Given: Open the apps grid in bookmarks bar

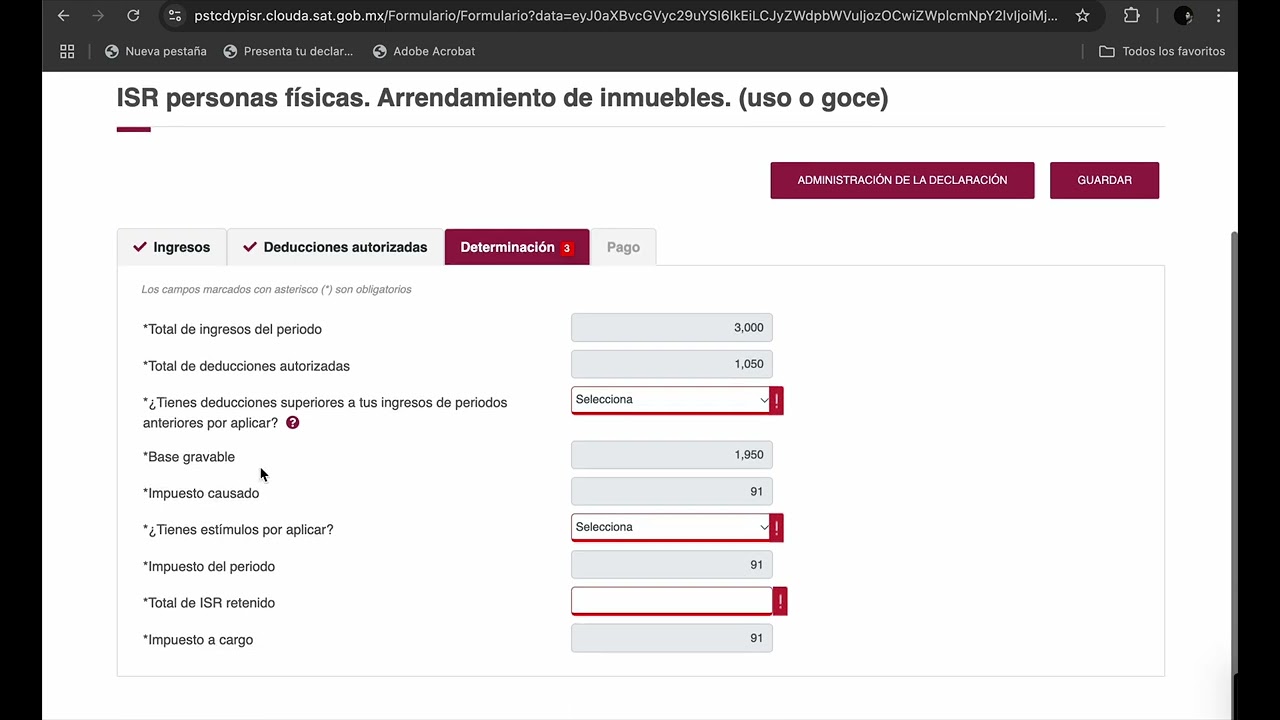Looking at the screenshot, I should 67,51.
